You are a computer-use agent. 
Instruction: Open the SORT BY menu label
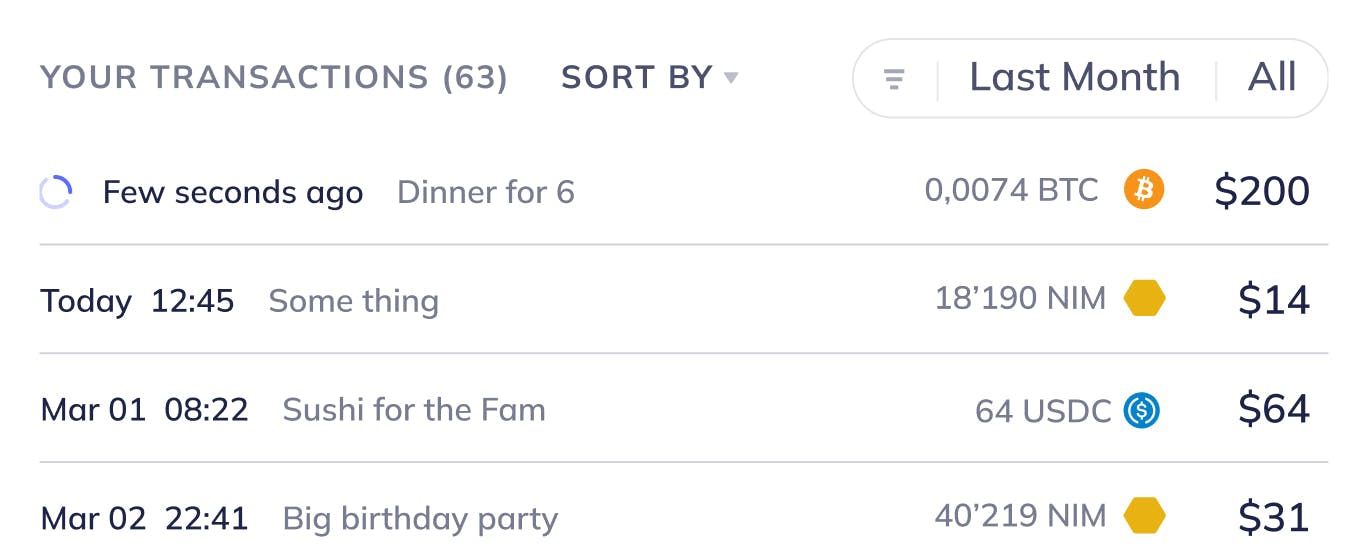tap(637, 77)
